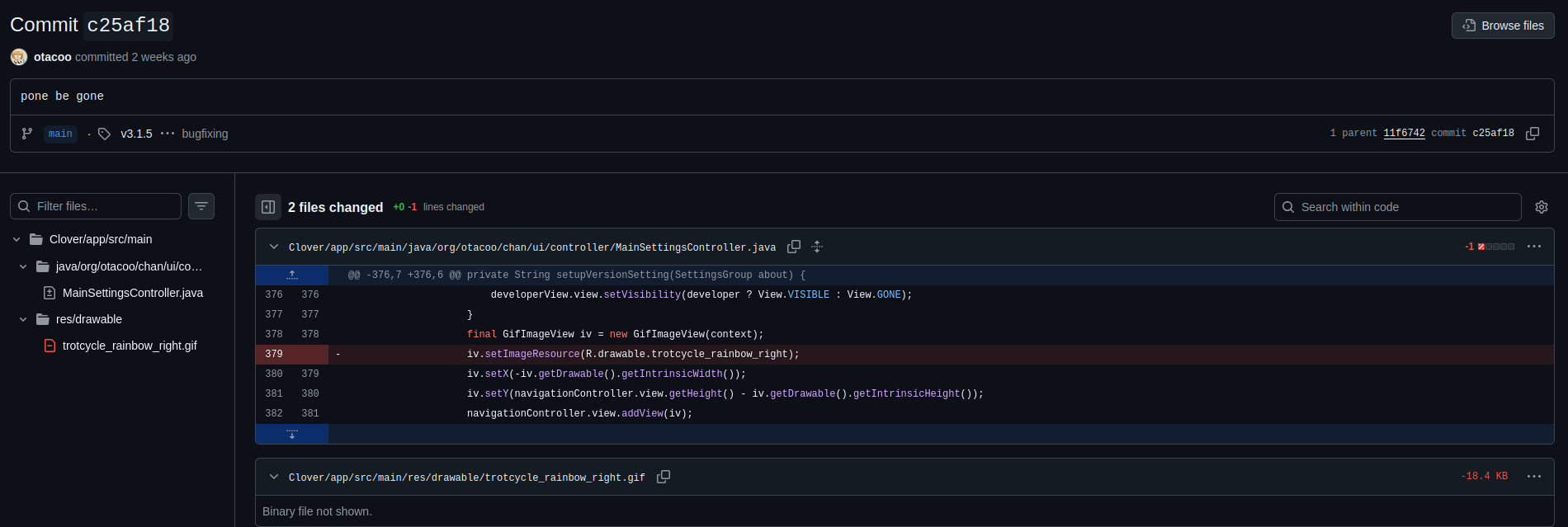
Task: Click the '2 files changed' heading
Action: pos(335,207)
